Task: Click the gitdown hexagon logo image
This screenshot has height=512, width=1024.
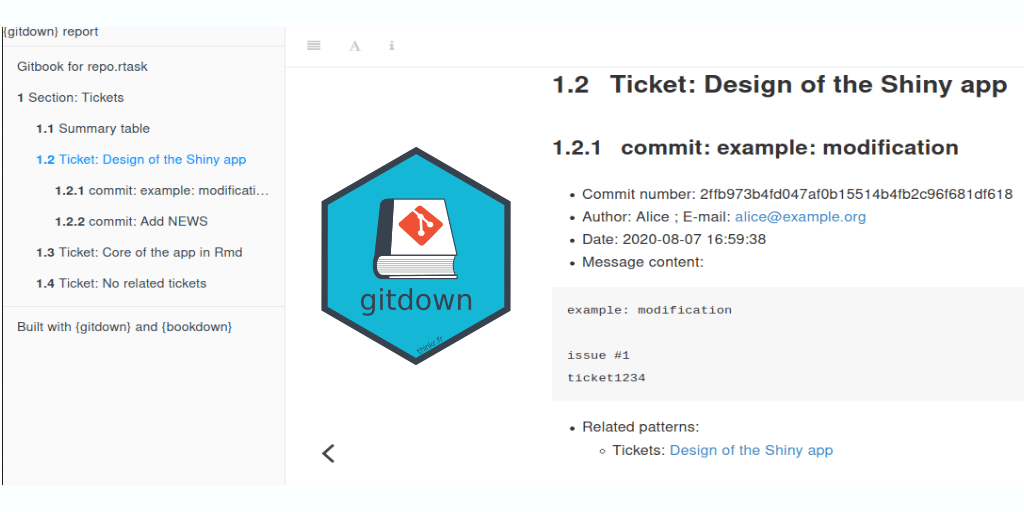Action: 416,256
